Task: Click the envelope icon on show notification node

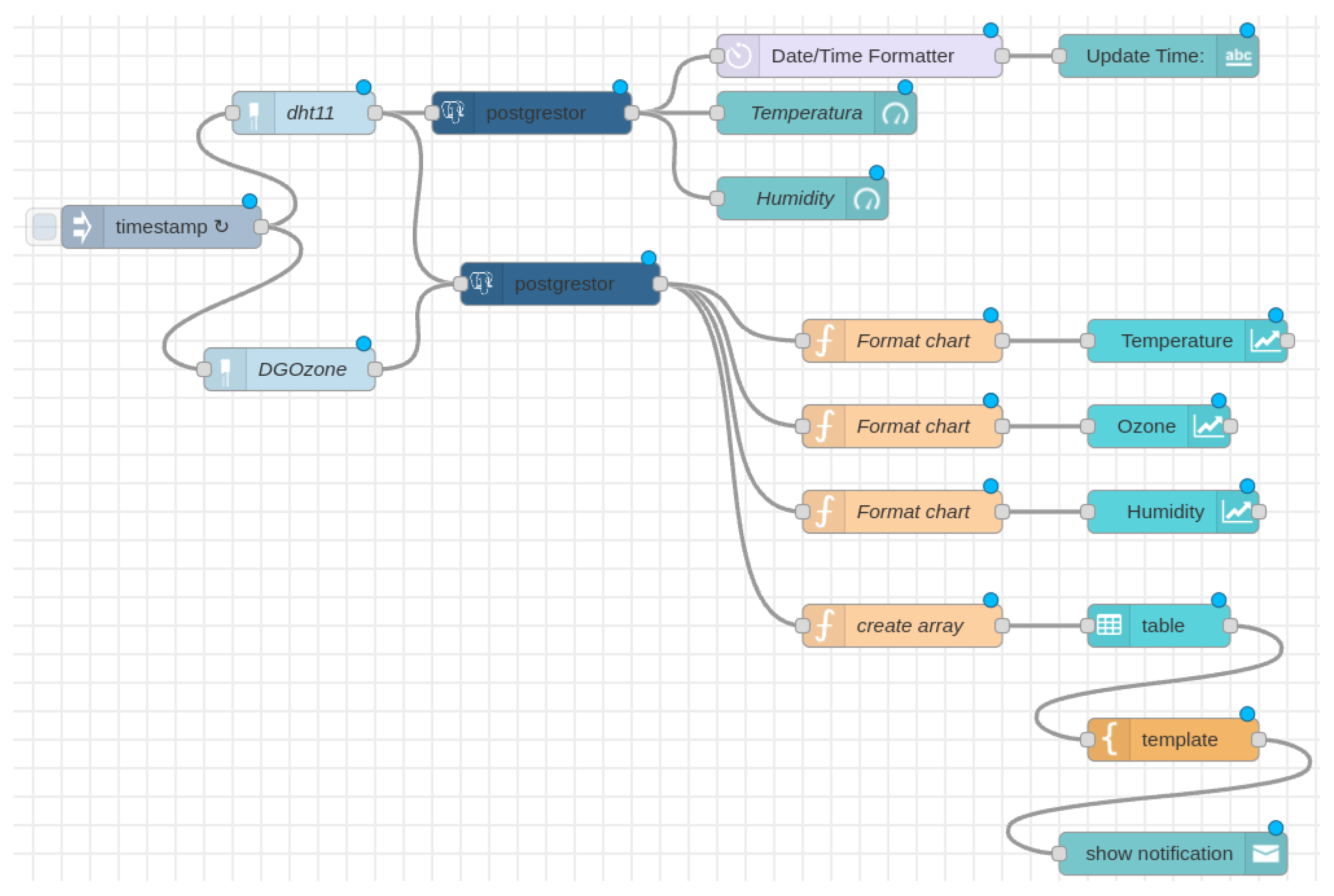Action: [1265, 854]
